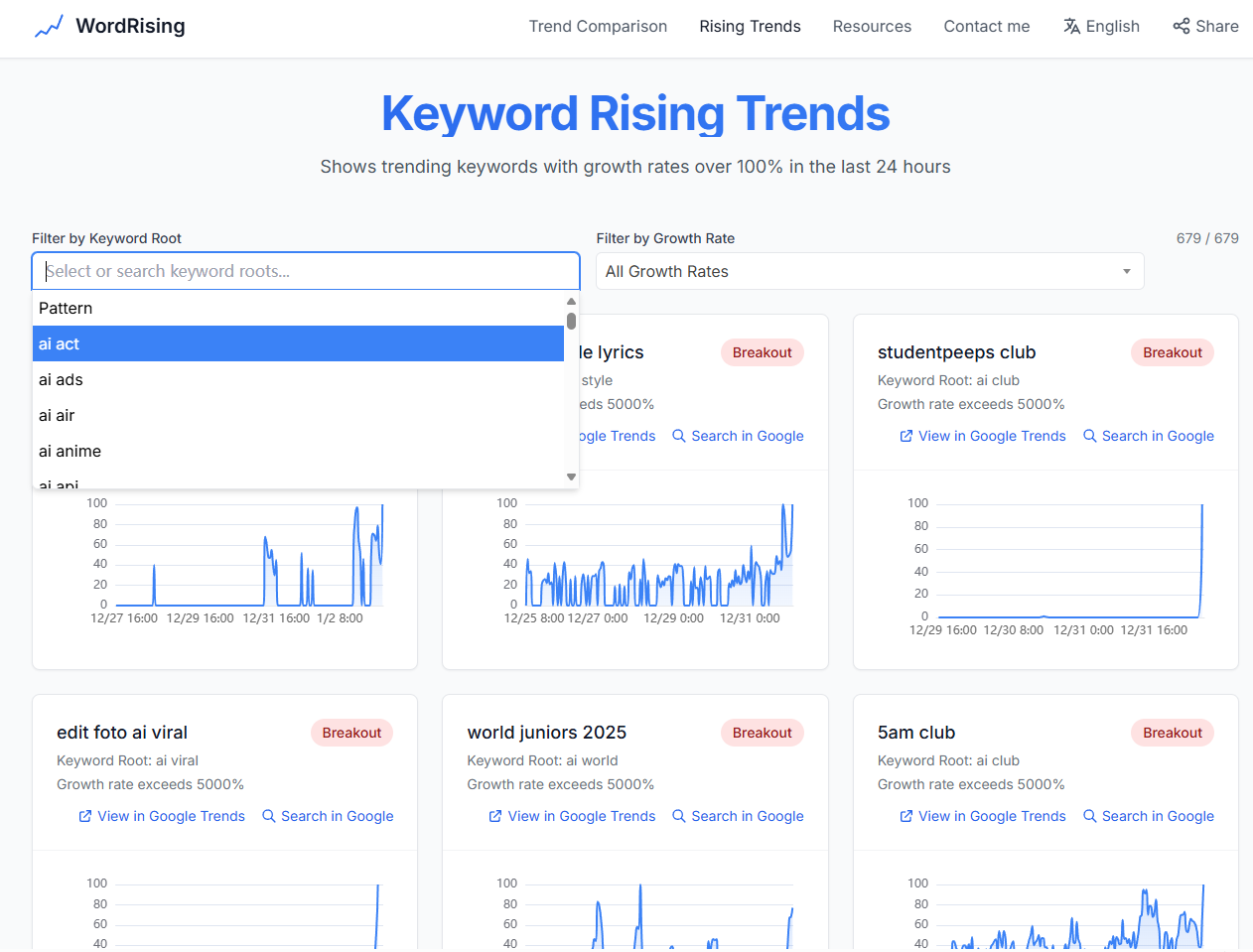
Task: Choose the 'ai act' keyword root
Action: click(298, 343)
